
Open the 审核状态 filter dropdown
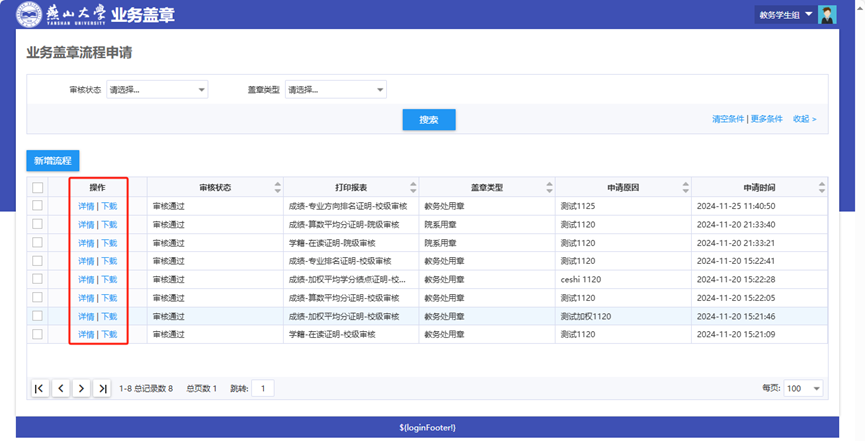[x=157, y=90]
